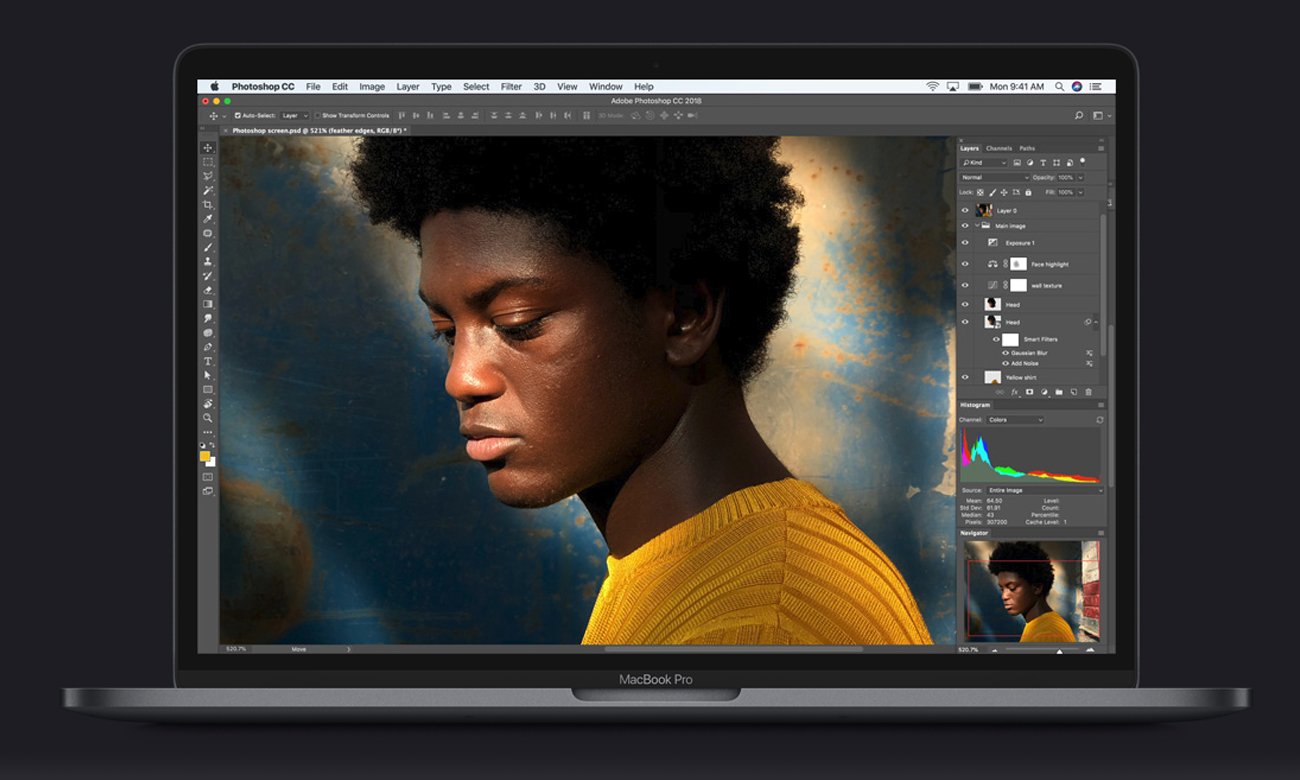Viewport: 1300px width, 780px height.
Task: Hide the Gaussian Blur smart filter
Action: [1005, 353]
